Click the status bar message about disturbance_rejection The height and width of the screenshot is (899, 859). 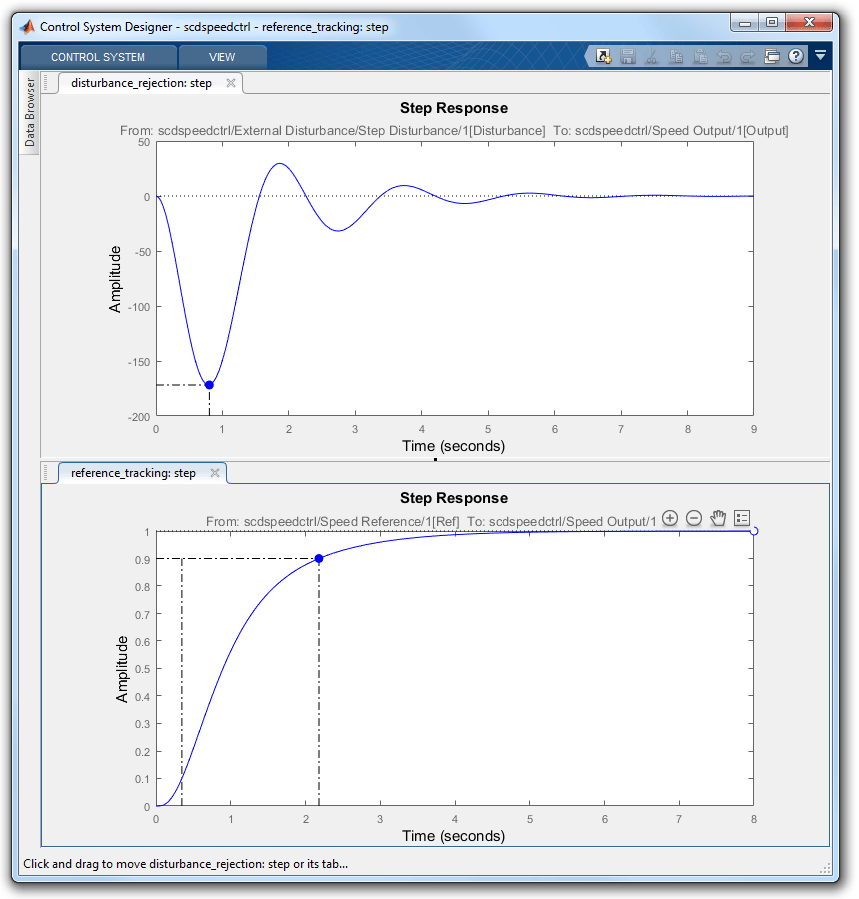coord(185,864)
